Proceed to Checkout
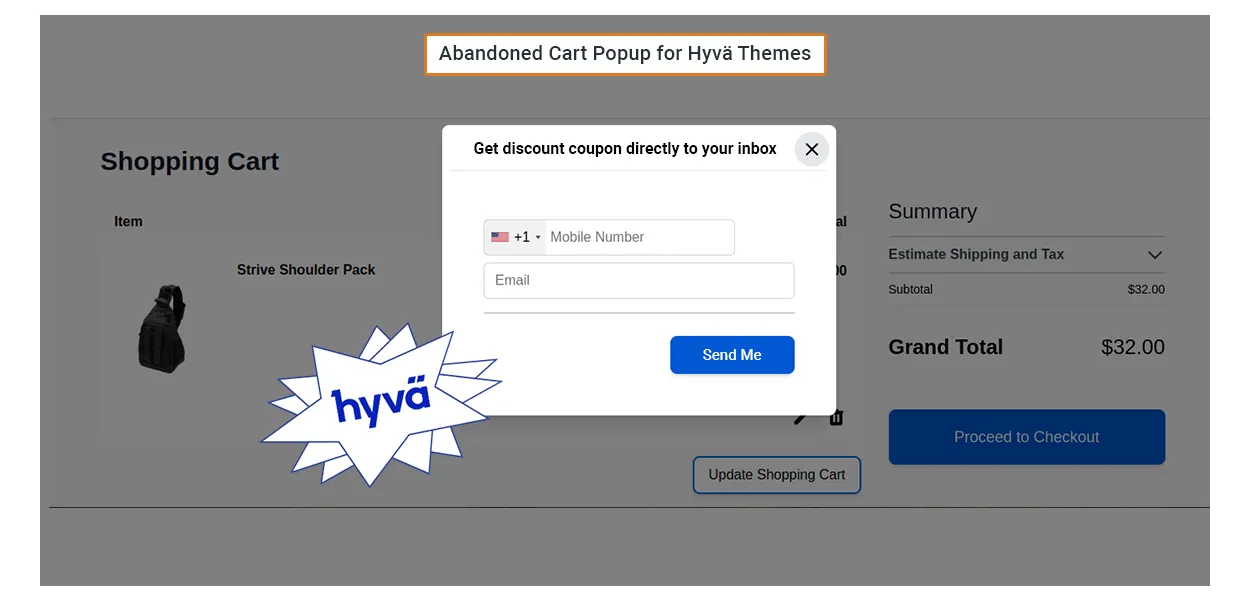The height and width of the screenshot is (600, 1250). (x=1026, y=437)
